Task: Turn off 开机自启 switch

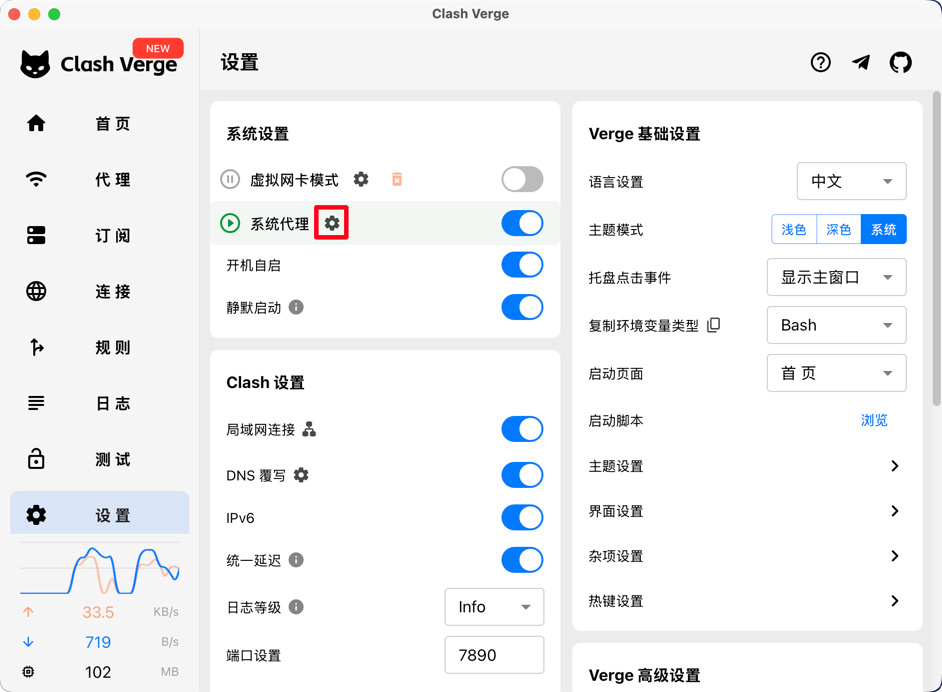Action: [x=522, y=265]
